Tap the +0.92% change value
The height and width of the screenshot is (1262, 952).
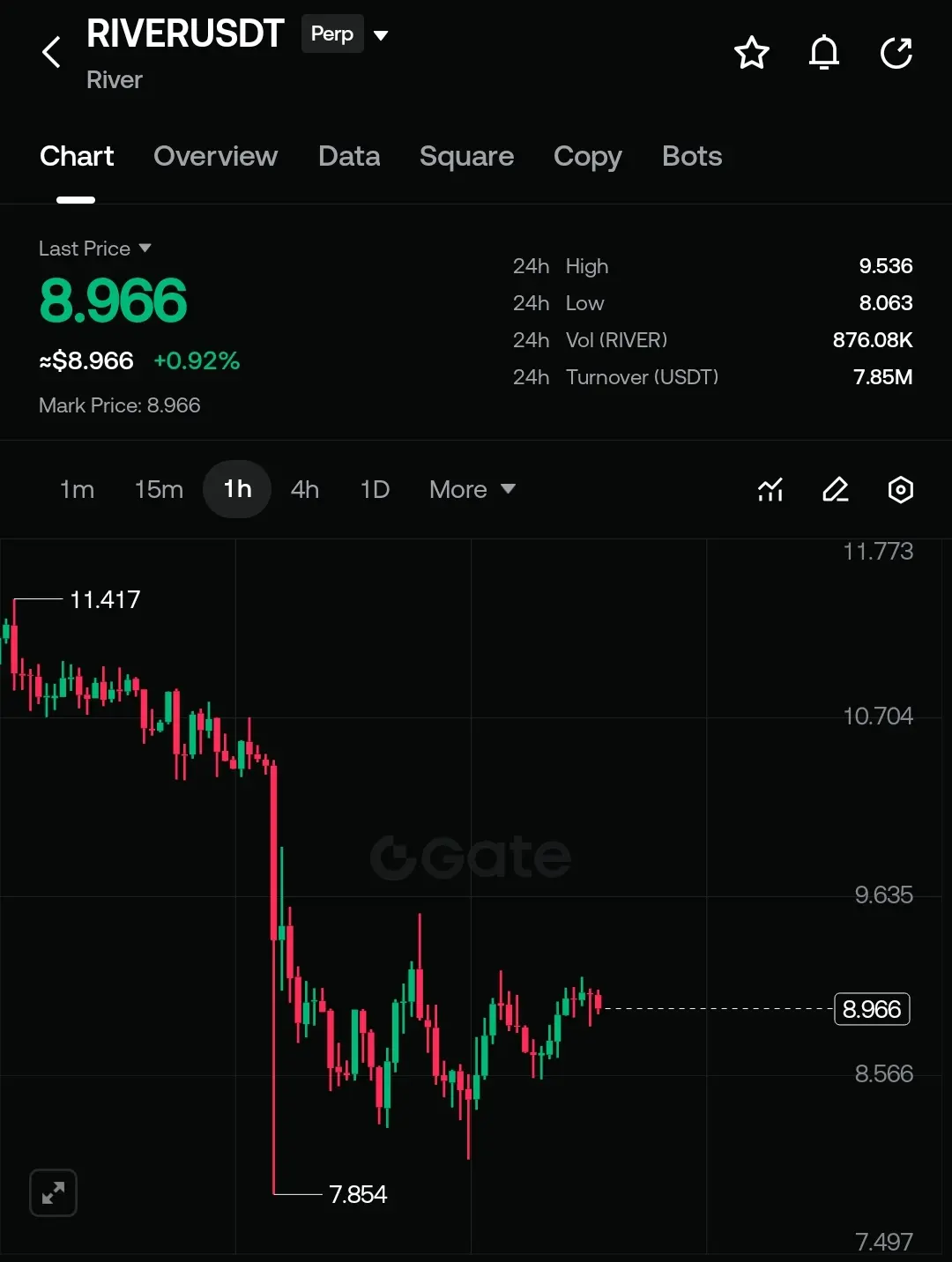click(x=197, y=360)
